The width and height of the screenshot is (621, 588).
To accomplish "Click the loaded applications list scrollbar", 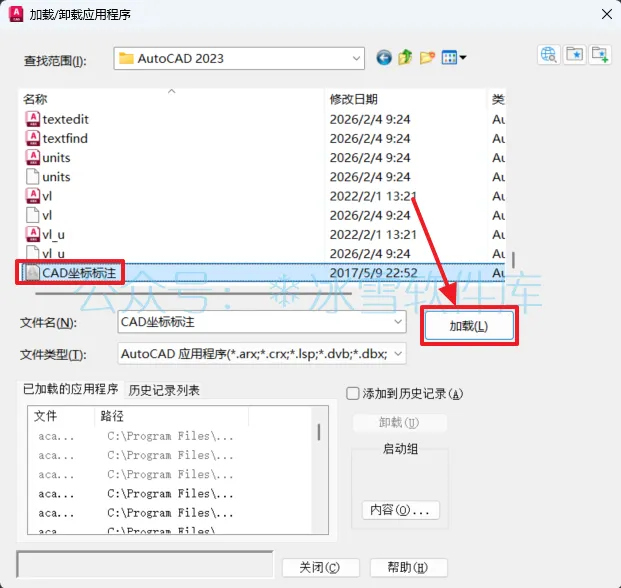I will click(319, 432).
